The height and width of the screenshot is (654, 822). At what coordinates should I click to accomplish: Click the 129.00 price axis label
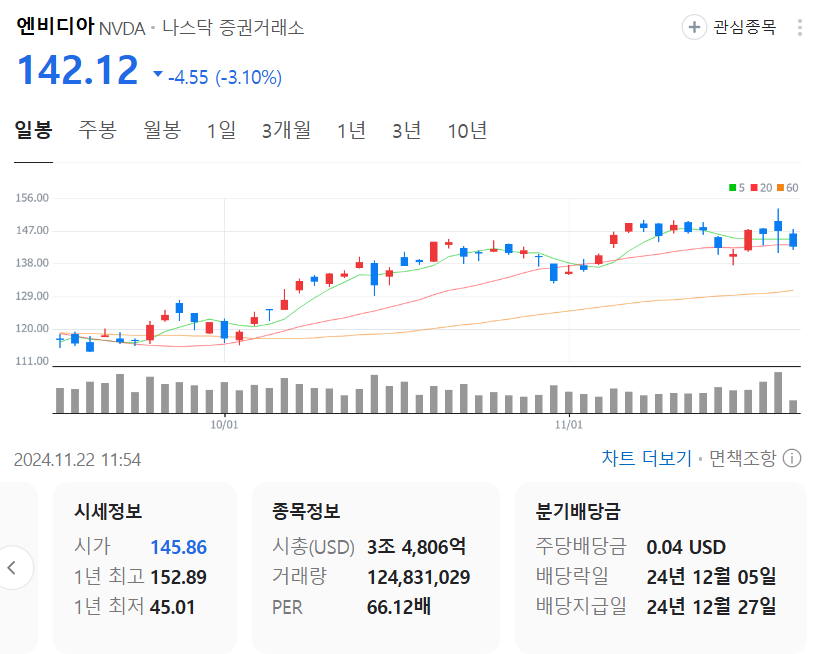[x=32, y=296]
